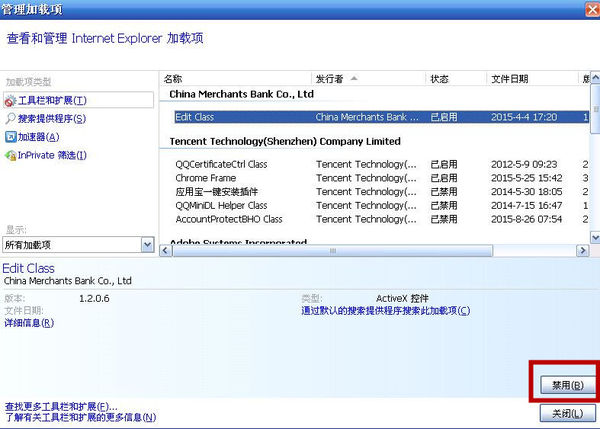Select the 应用宝一键安装插件 row

382,192
